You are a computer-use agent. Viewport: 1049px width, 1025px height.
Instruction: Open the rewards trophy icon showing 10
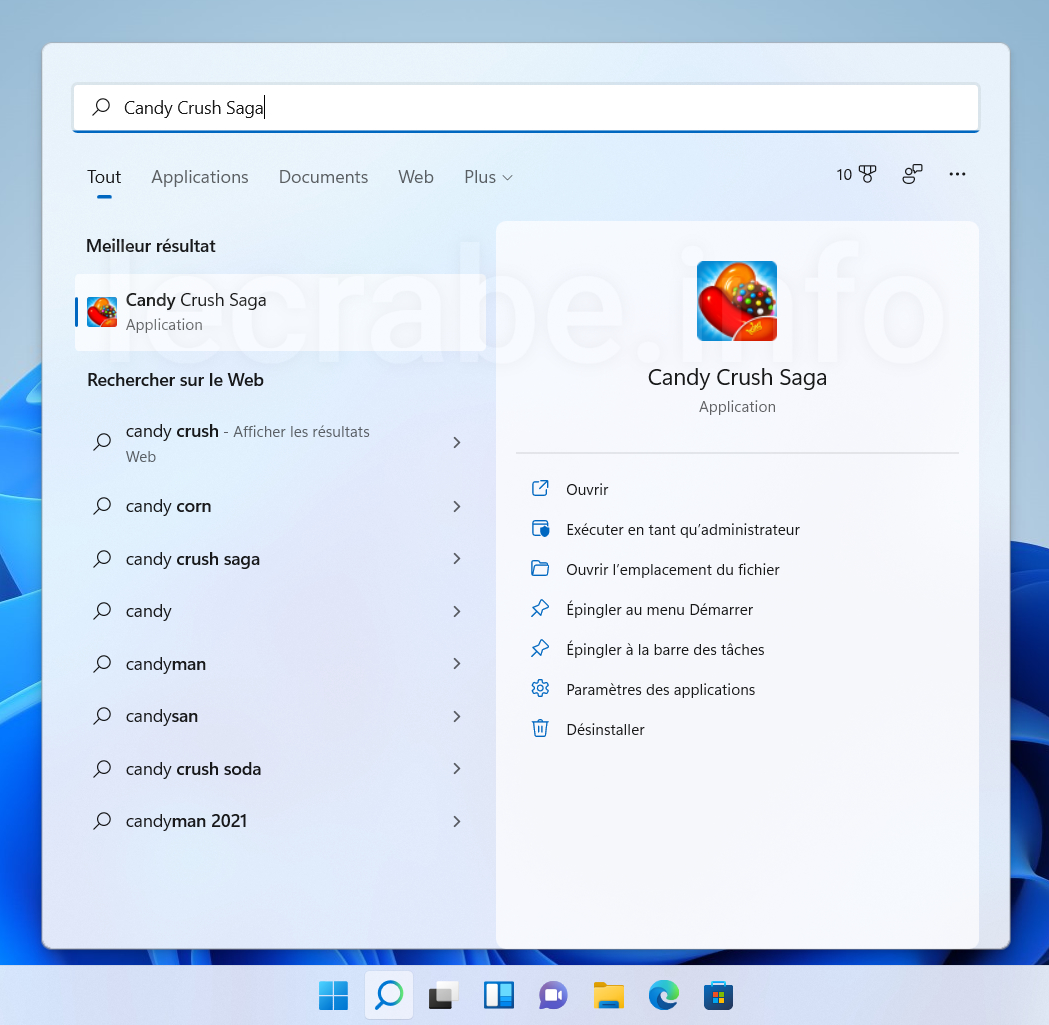[x=856, y=175]
